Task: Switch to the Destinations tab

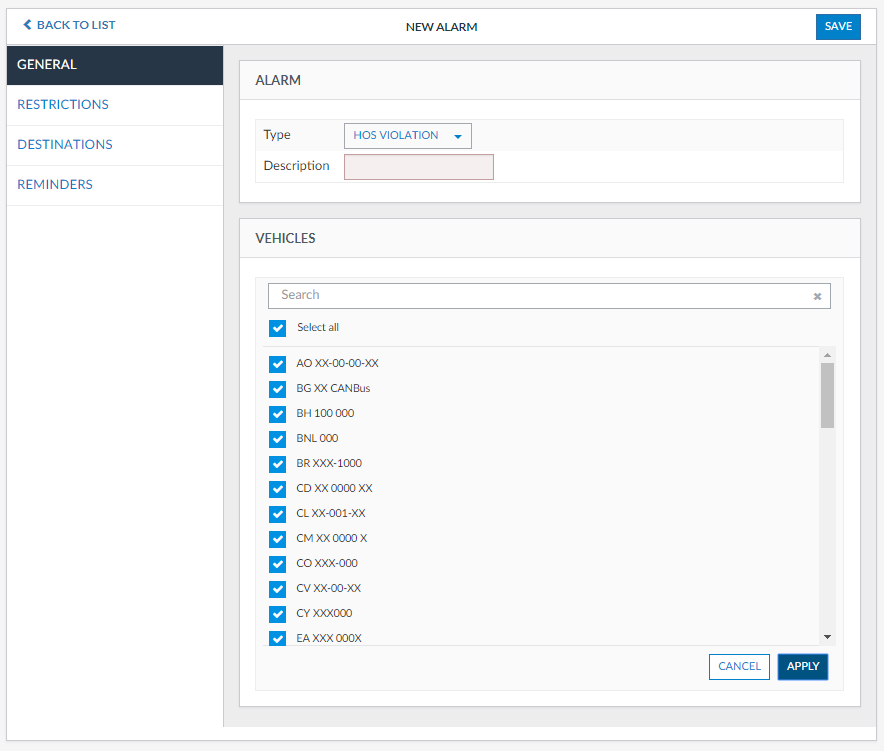Action: point(65,145)
